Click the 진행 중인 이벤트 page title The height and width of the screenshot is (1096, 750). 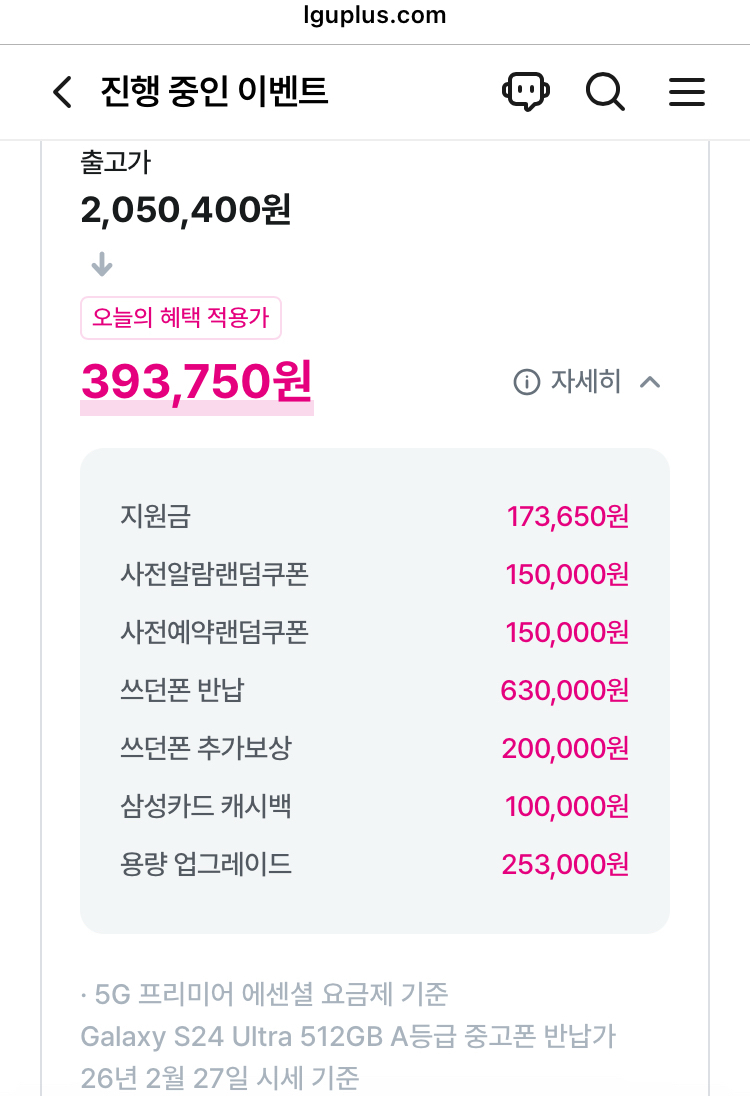point(214,92)
